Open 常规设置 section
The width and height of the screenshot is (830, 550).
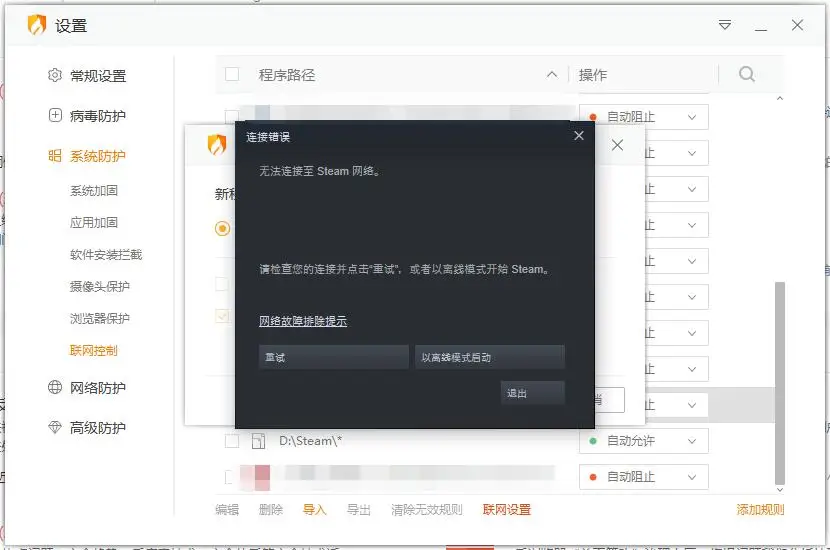tap(98, 76)
